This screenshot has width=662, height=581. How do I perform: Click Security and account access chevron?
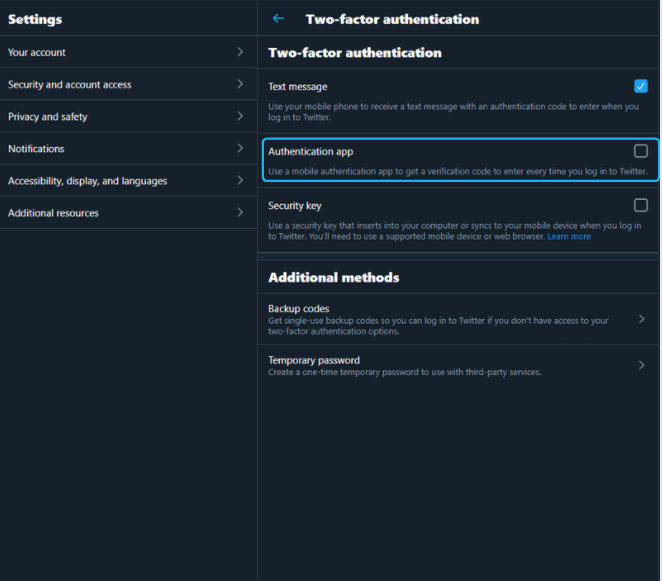[x=240, y=84]
